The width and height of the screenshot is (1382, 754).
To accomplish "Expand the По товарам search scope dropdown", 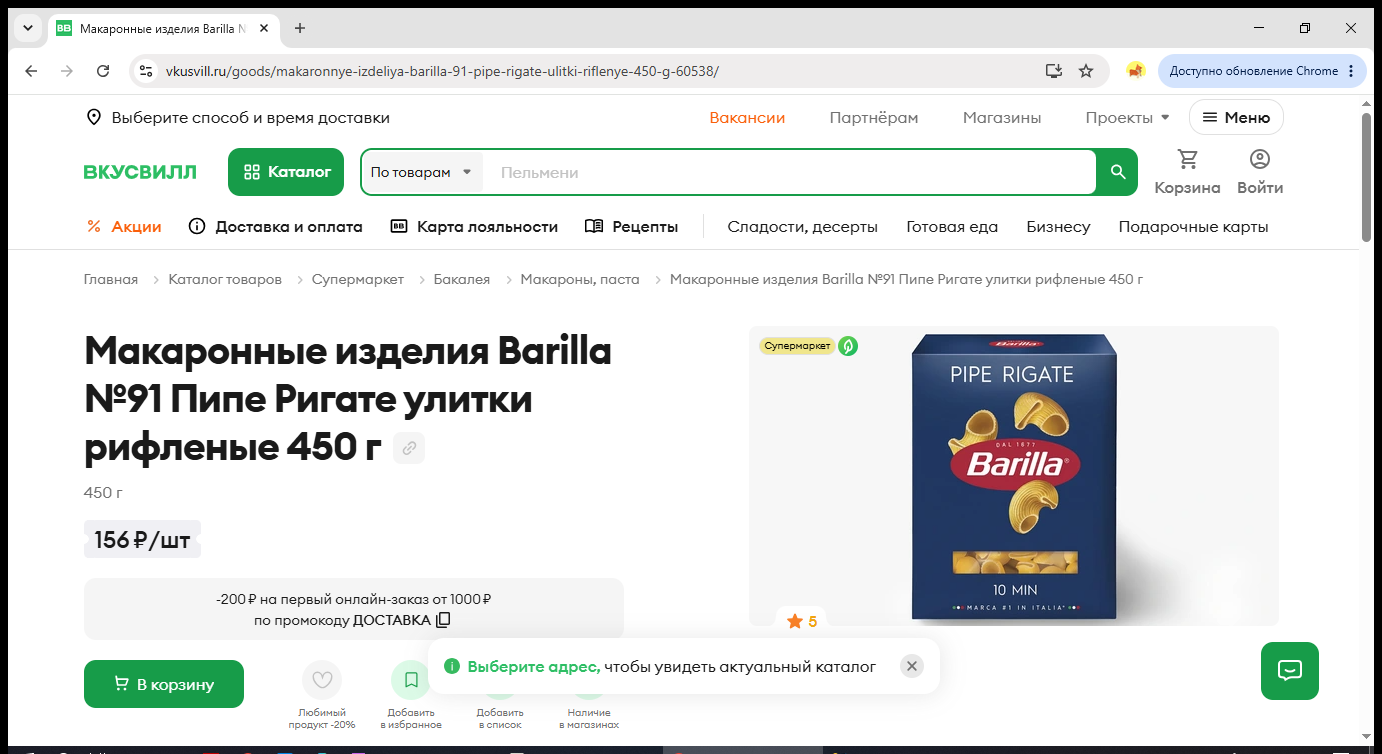I will coord(421,172).
